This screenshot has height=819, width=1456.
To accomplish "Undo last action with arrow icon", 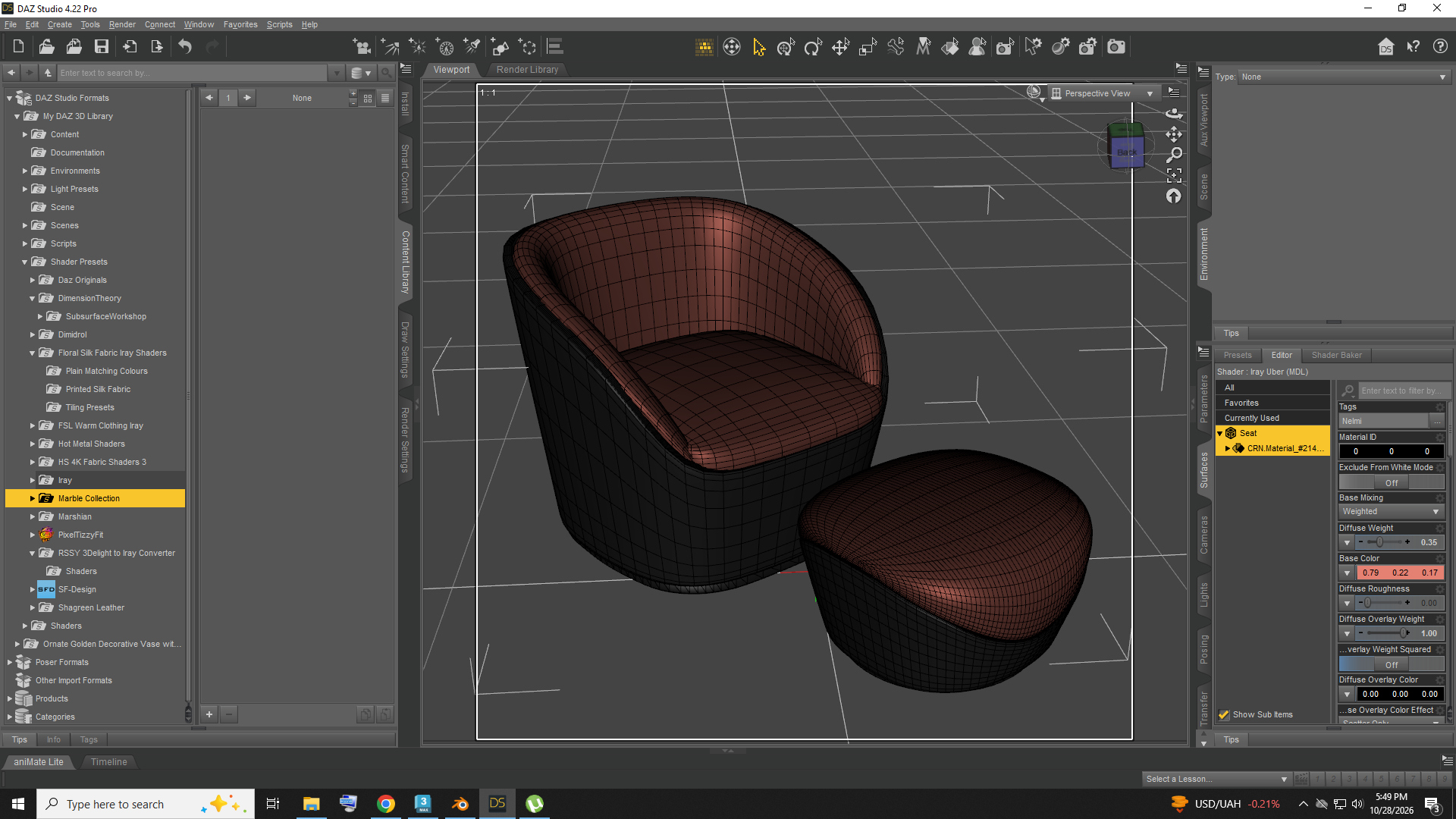I will pyautogui.click(x=185, y=47).
